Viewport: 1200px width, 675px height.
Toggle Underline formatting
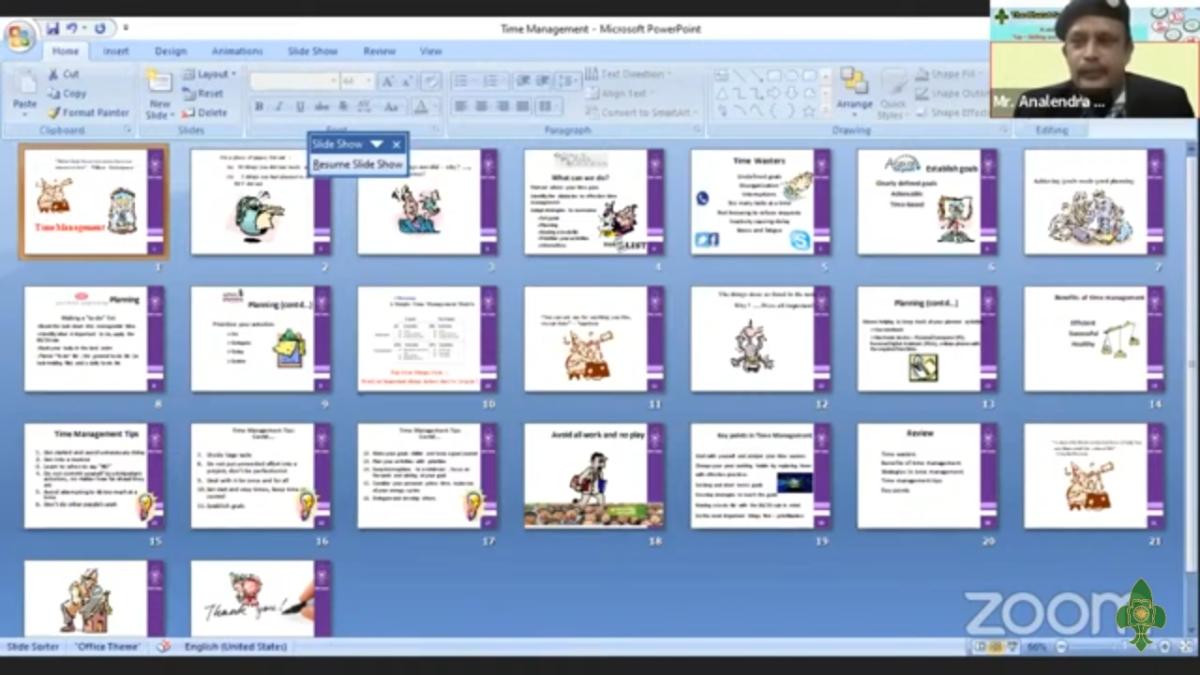299,107
